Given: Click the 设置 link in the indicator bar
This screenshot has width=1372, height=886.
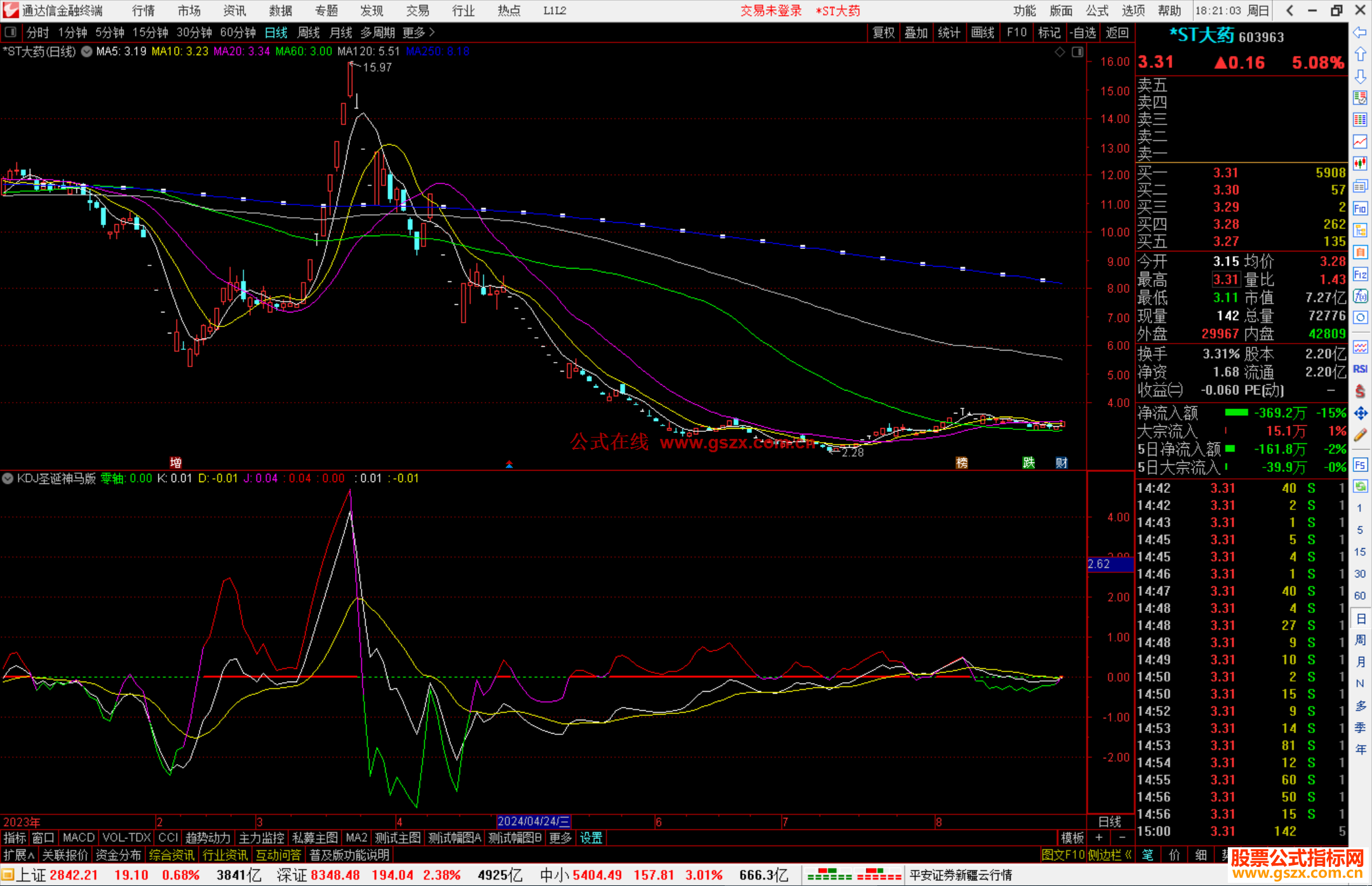Looking at the screenshot, I should pos(590,838).
